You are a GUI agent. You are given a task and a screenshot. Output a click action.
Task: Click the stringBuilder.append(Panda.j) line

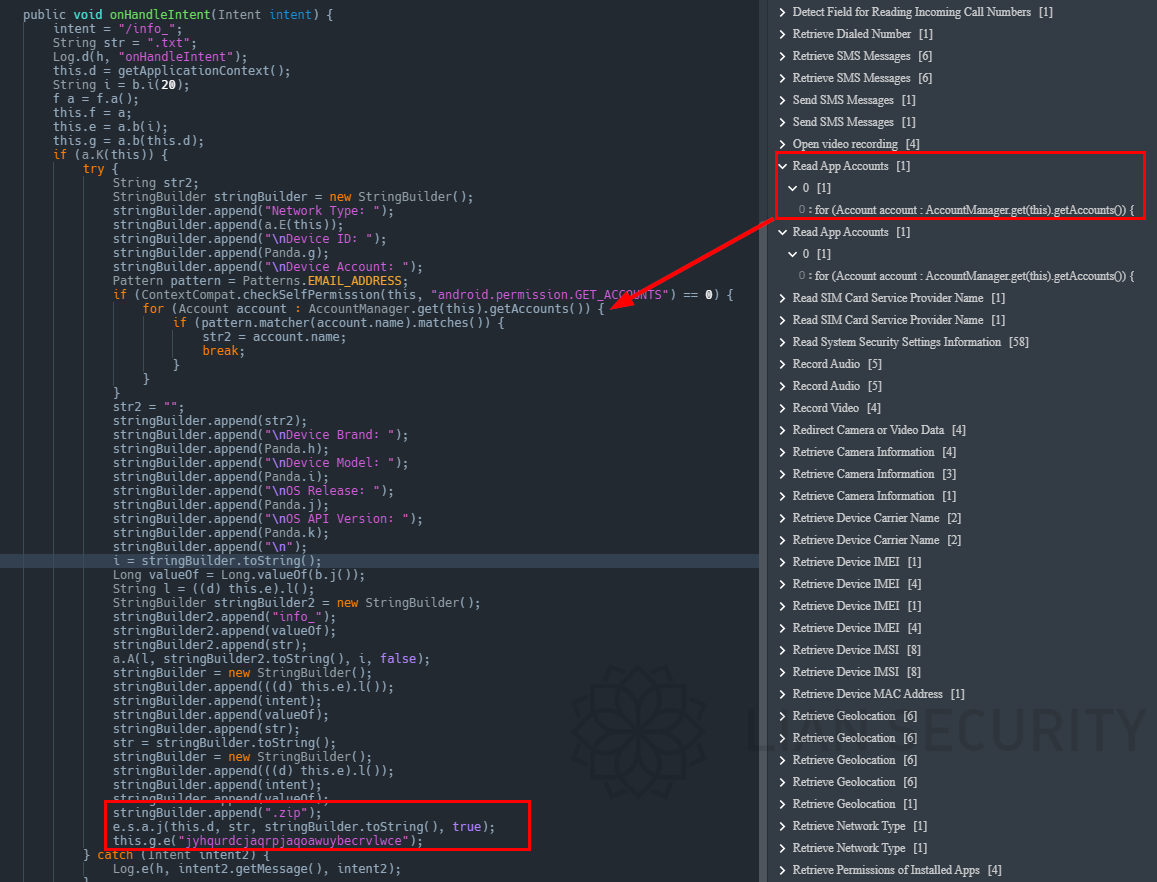pyautogui.click(x=221, y=506)
